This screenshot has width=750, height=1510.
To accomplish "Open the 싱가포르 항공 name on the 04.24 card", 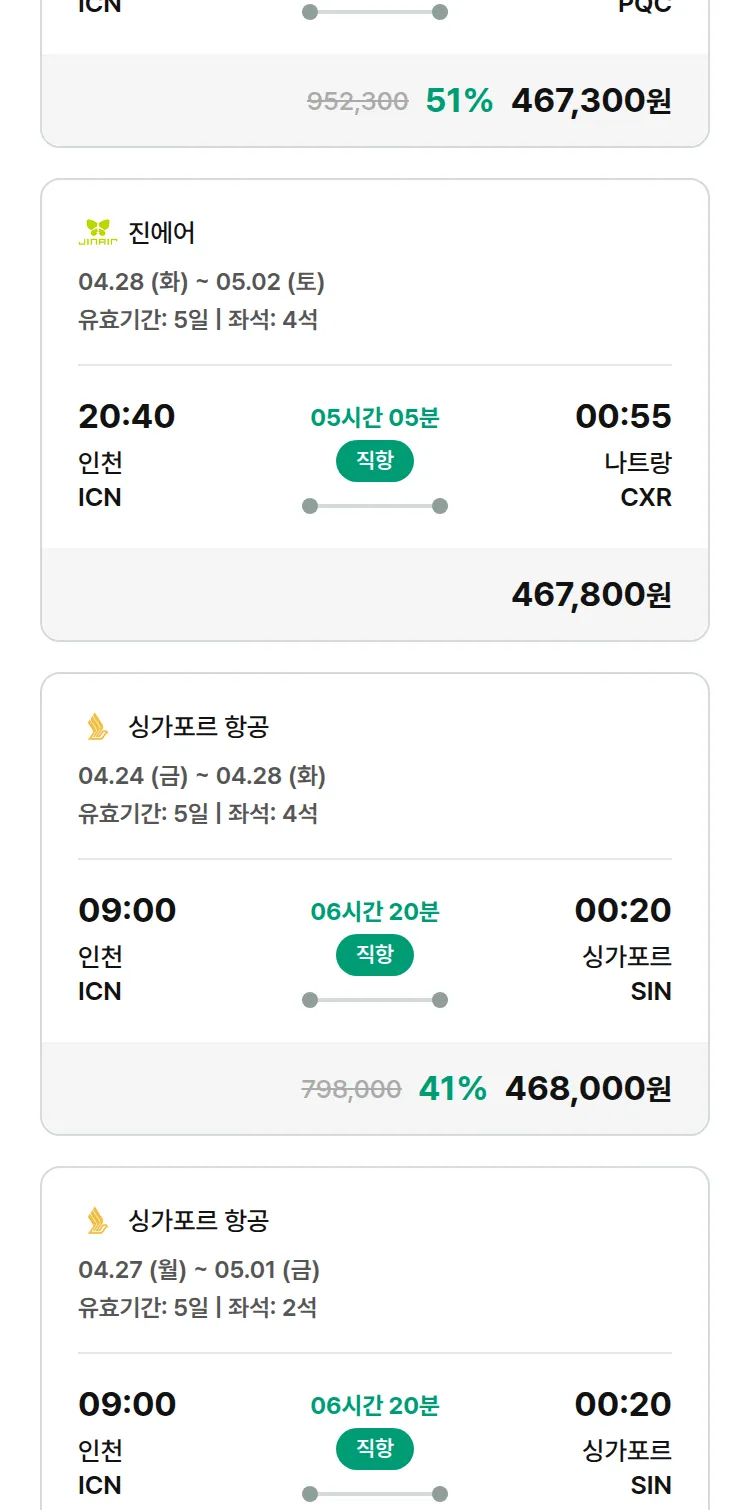I will (199, 727).
